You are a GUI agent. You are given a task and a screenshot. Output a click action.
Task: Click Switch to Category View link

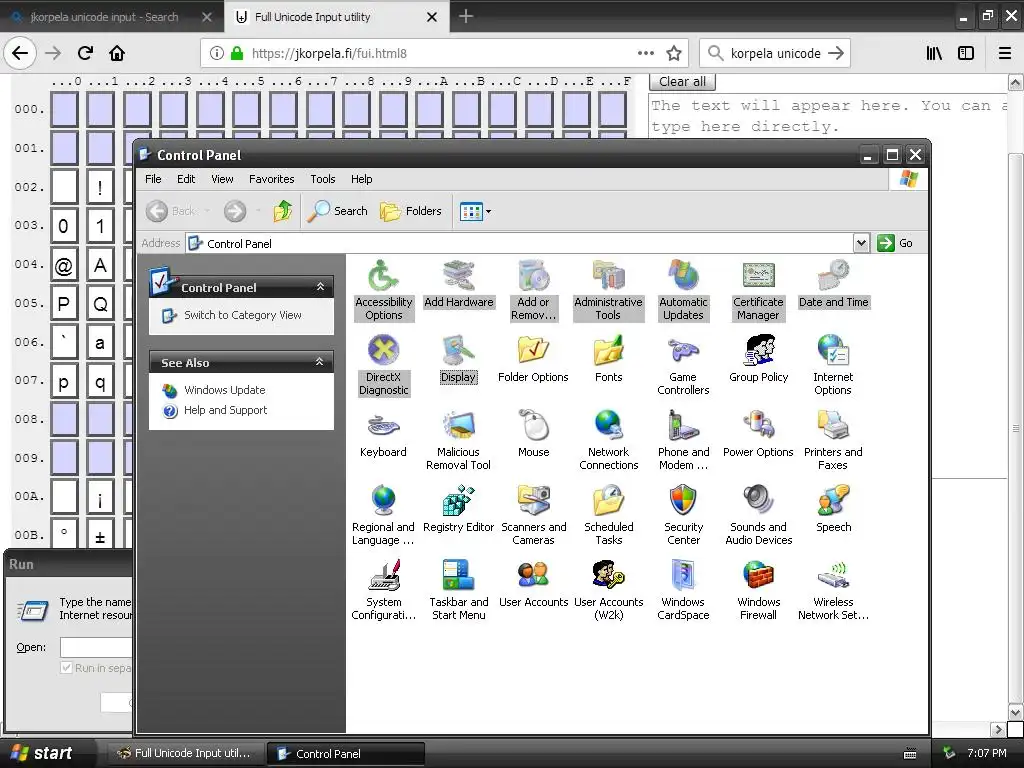tap(242, 315)
